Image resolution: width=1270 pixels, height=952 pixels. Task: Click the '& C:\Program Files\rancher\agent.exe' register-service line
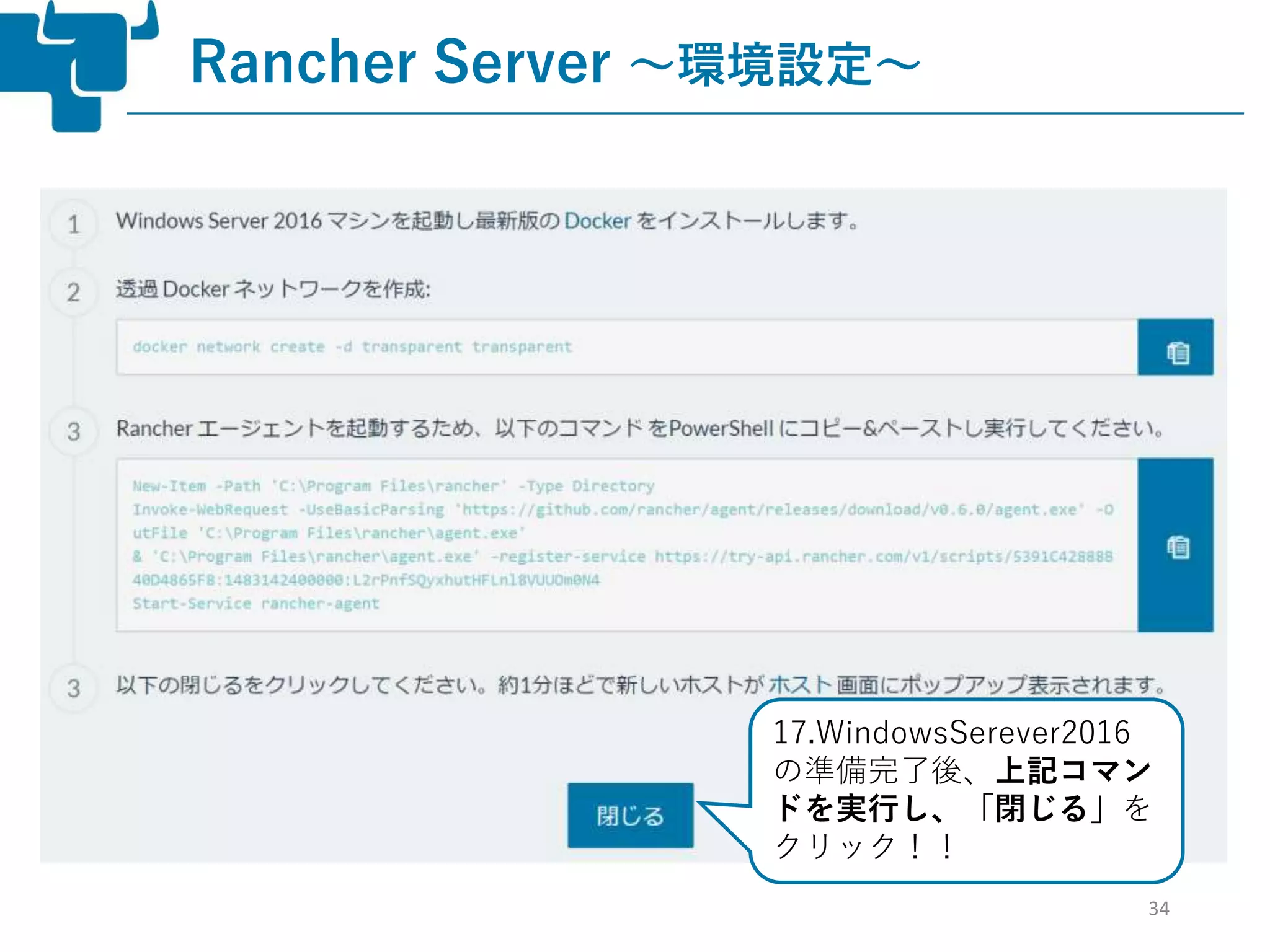click(x=623, y=557)
